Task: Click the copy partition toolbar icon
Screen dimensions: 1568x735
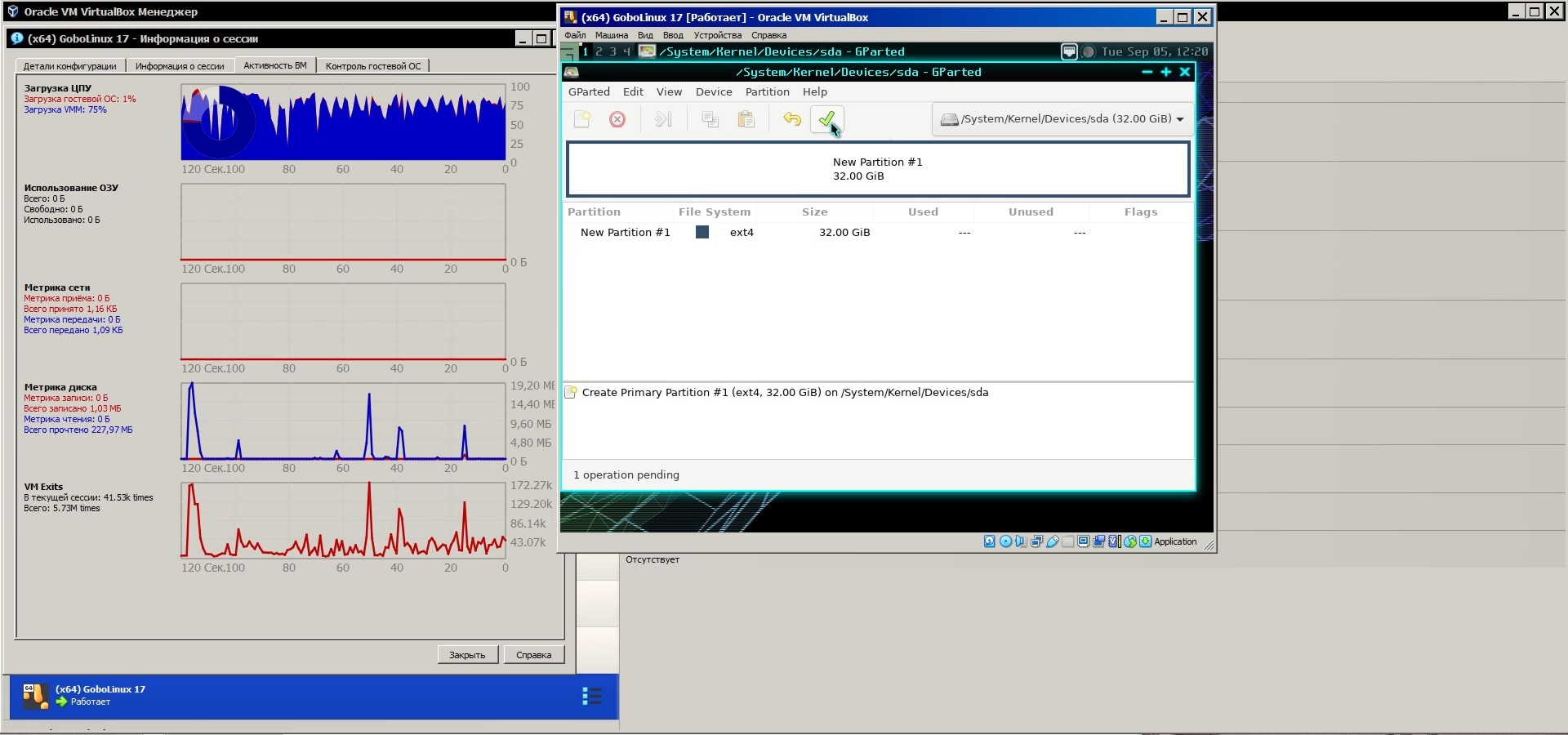Action: [x=710, y=119]
